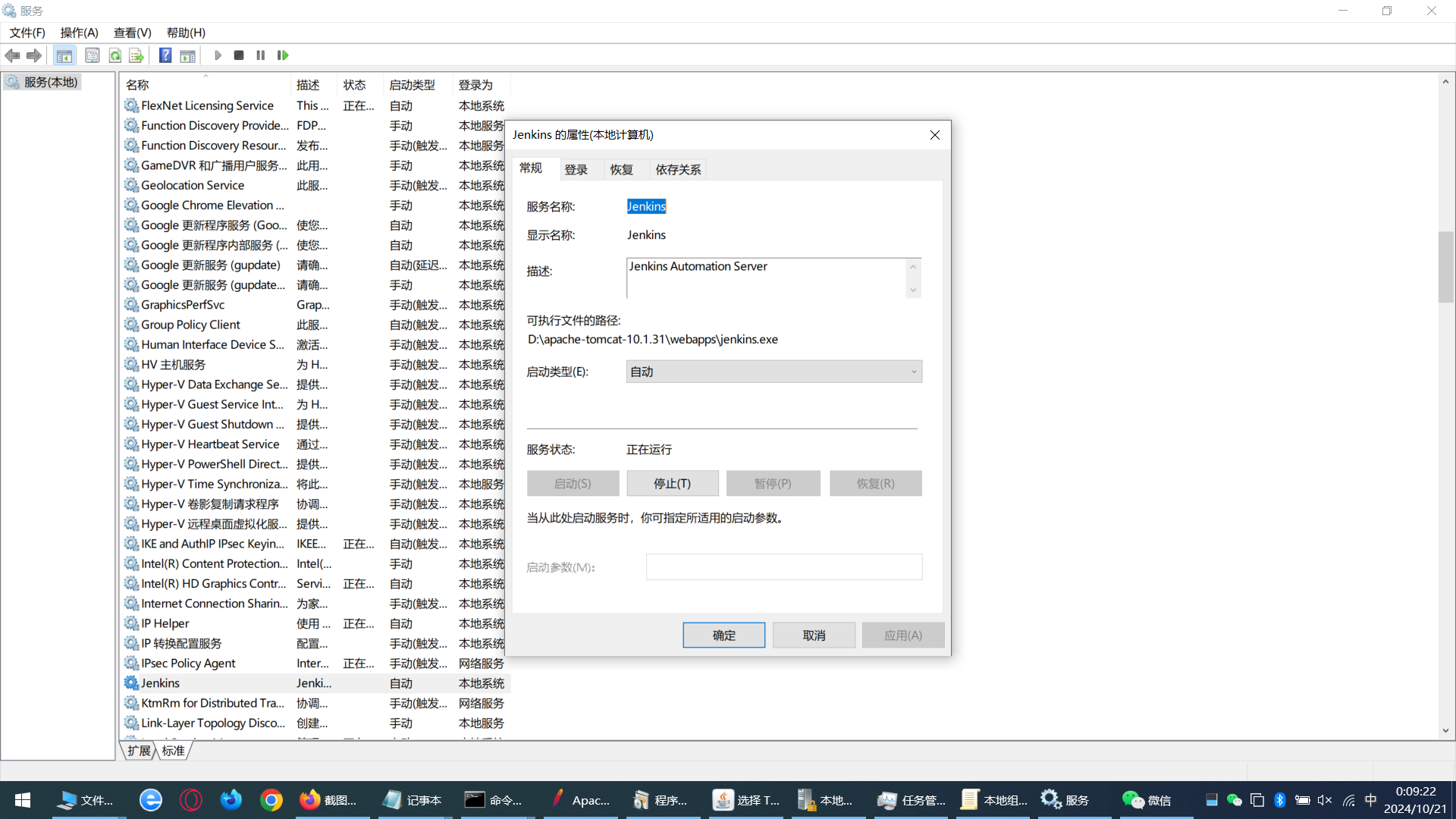Click the muted volume tray icon
This screenshot has height=819, width=1456.
pos(1325,800)
